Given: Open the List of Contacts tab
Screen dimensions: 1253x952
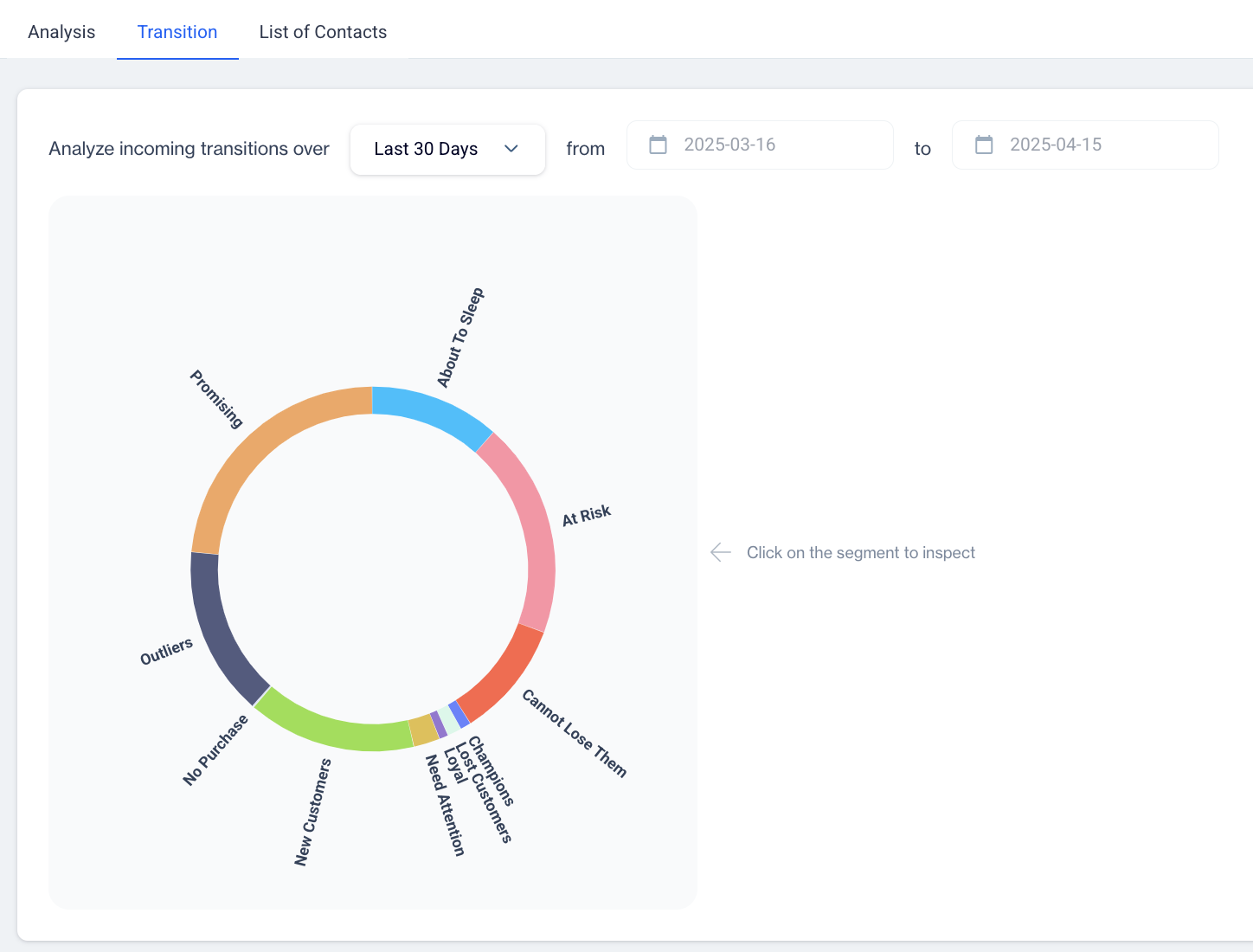Looking at the screenshot, I should click(323, 32).
